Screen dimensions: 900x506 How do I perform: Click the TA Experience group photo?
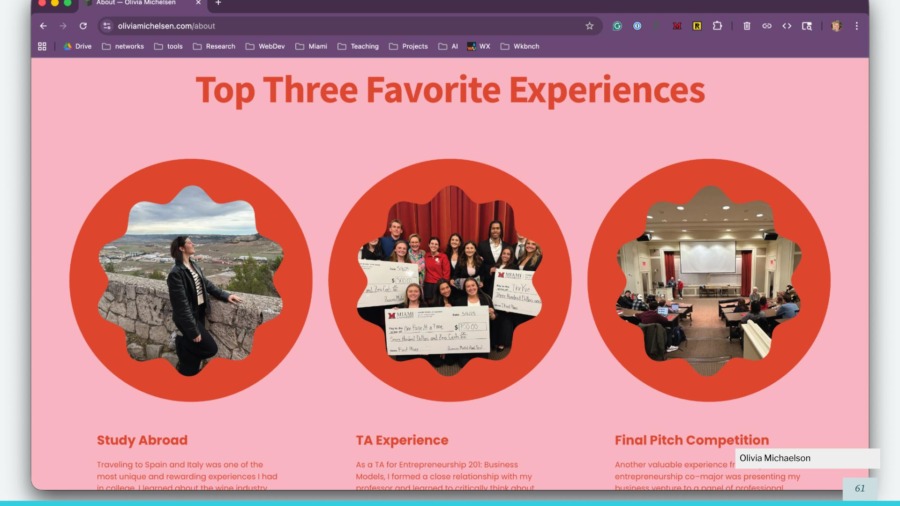pyautogui.click(x=450, y=280)
